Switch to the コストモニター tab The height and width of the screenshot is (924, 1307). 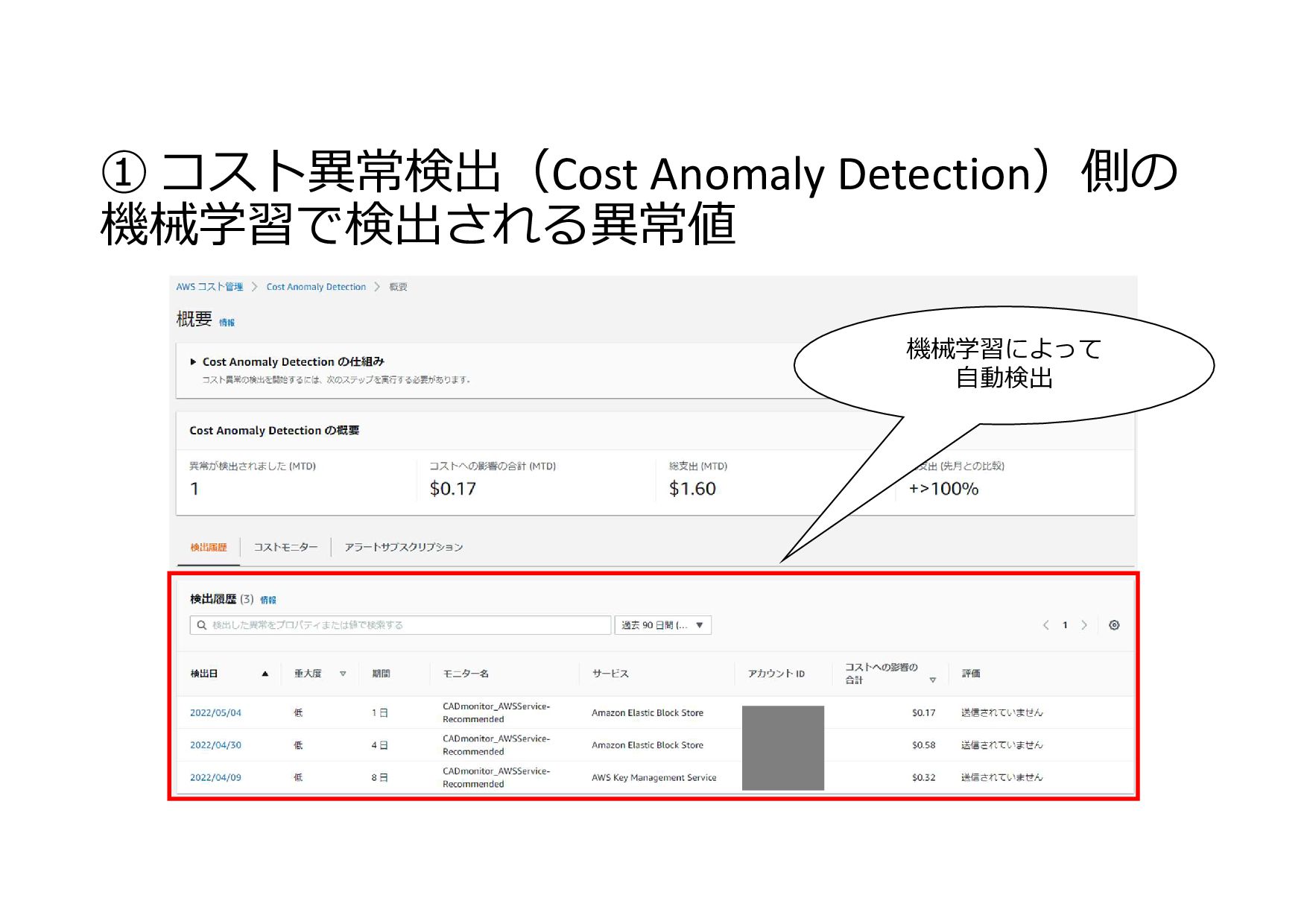point(285,547)
